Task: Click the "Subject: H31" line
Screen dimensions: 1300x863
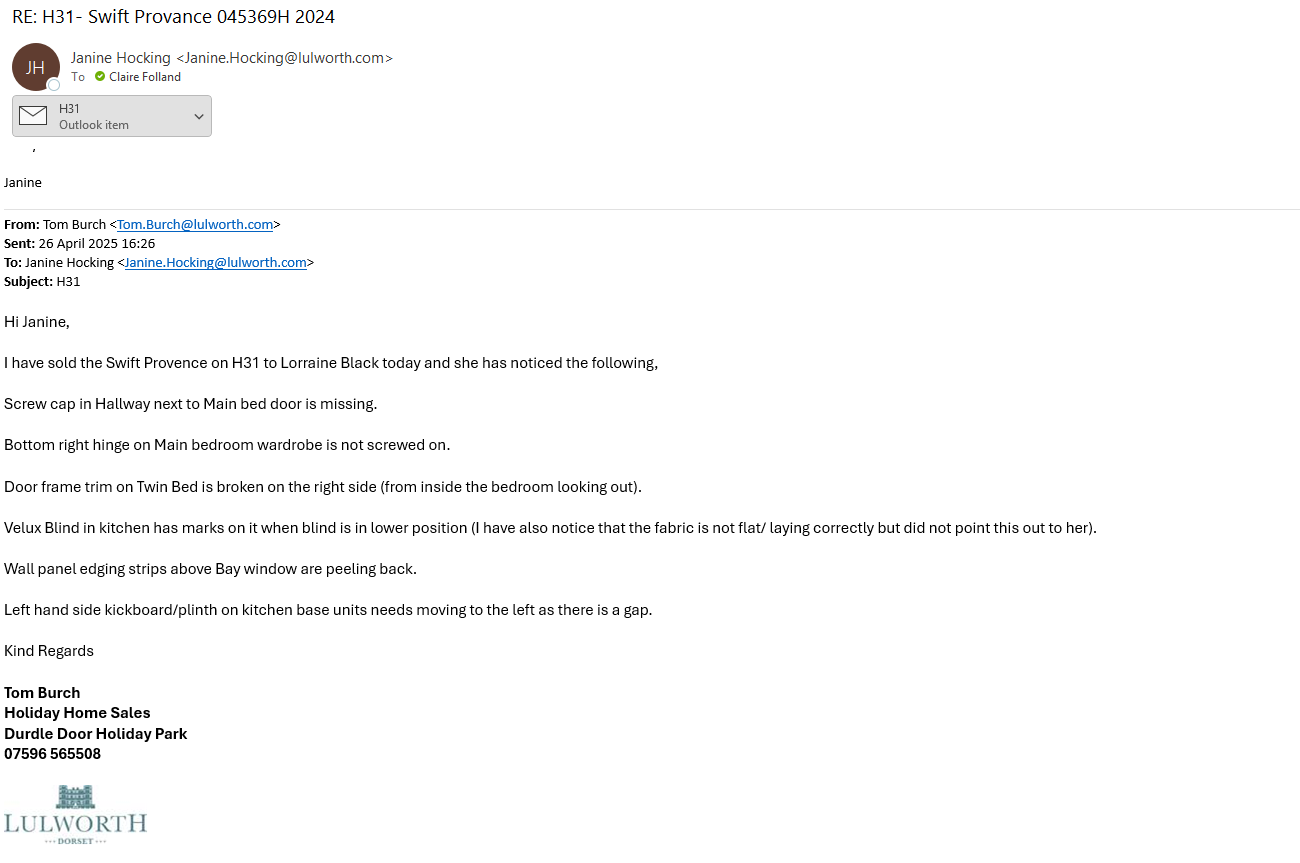Action: point(42,282)
